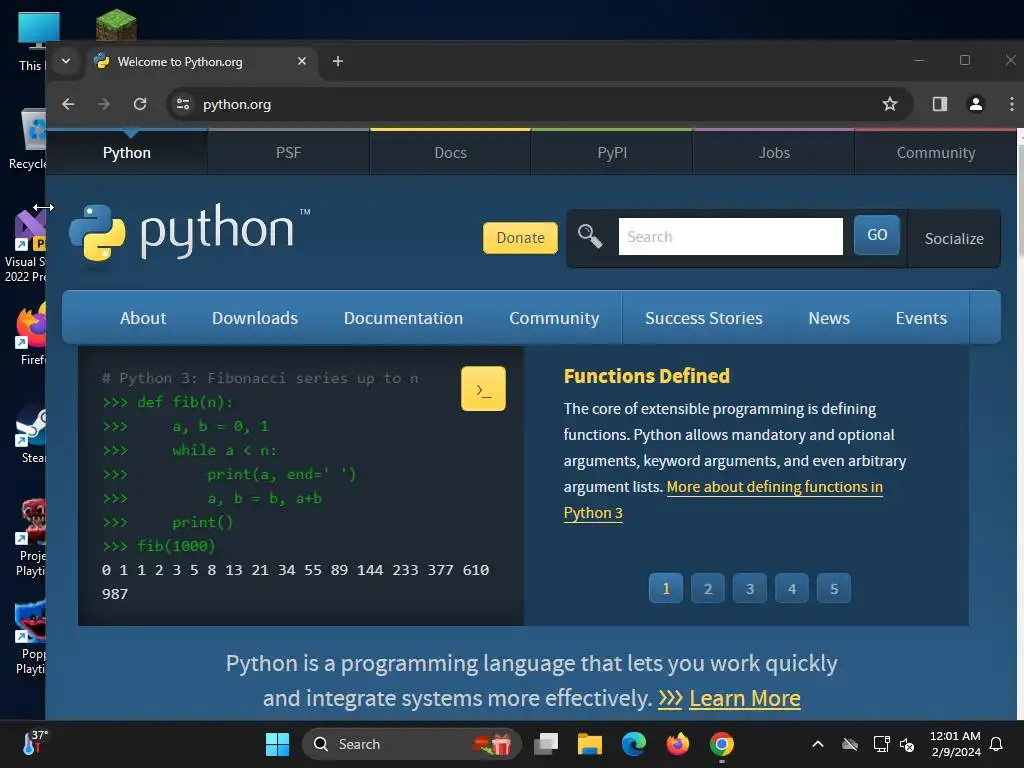Viewport: 1024px width, 768px height.
Task: Open the Chrome profile icon
Action: coord(976,104)
